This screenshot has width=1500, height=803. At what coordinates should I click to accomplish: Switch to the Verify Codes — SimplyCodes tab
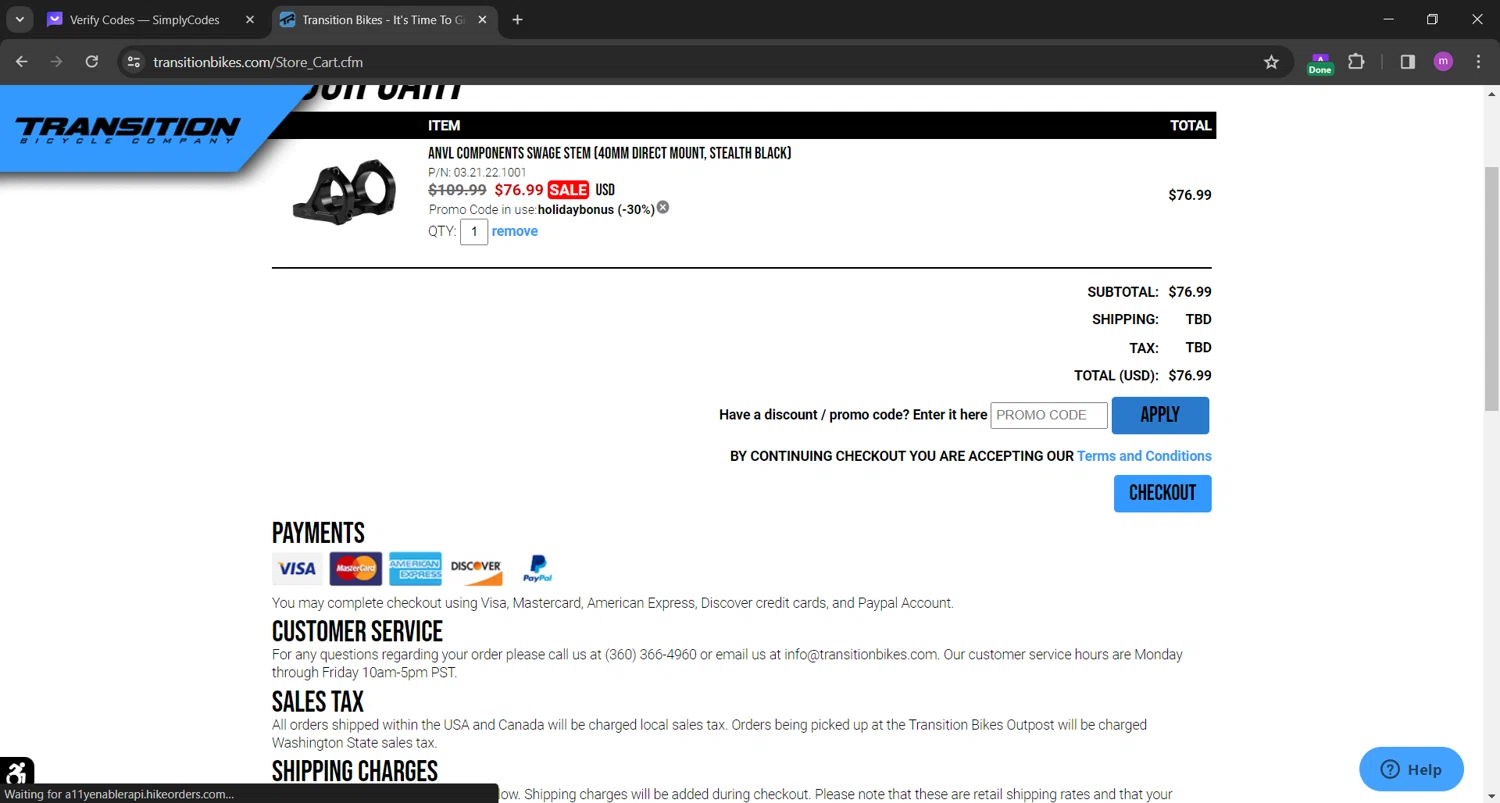(x=145, y=20)
